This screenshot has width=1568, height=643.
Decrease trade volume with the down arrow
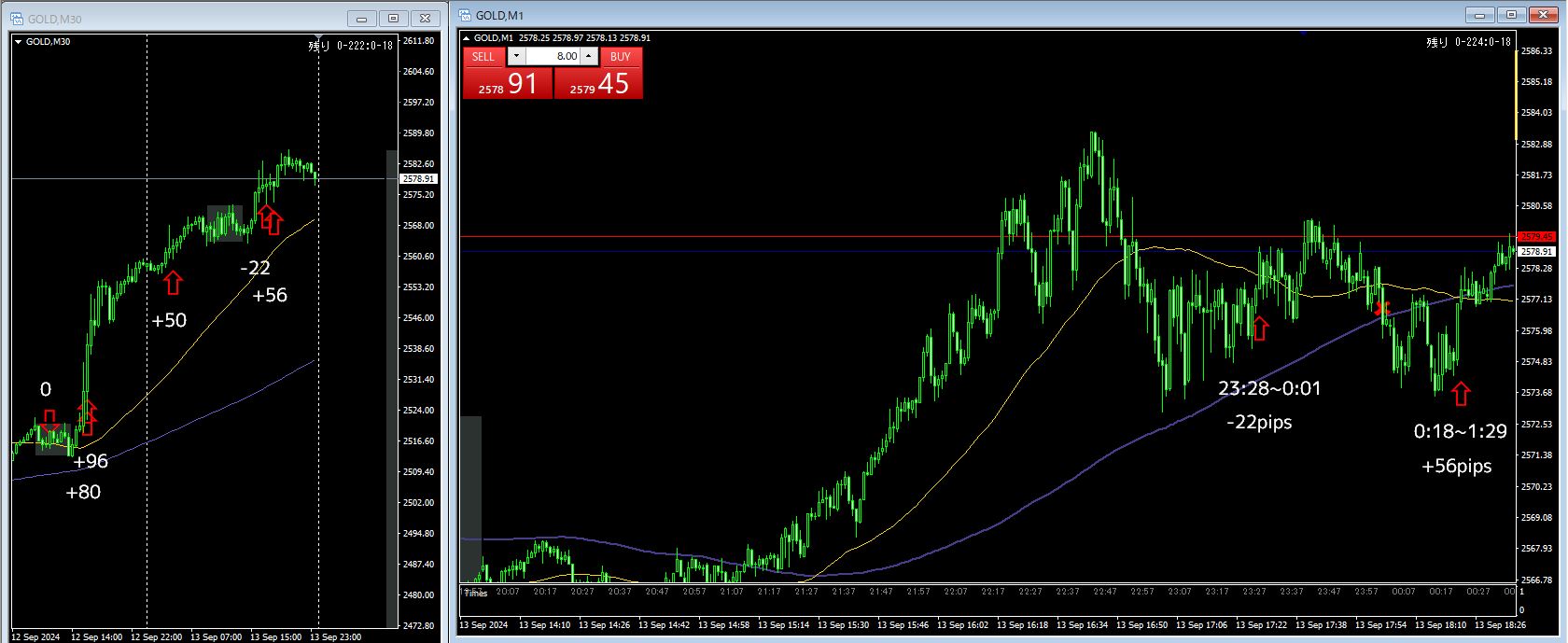(x=517, y=56)
